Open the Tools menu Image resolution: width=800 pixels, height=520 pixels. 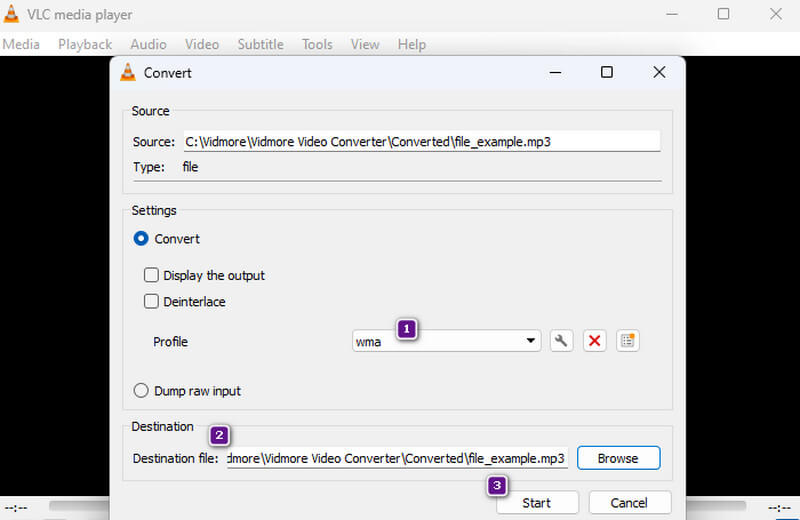317,44
